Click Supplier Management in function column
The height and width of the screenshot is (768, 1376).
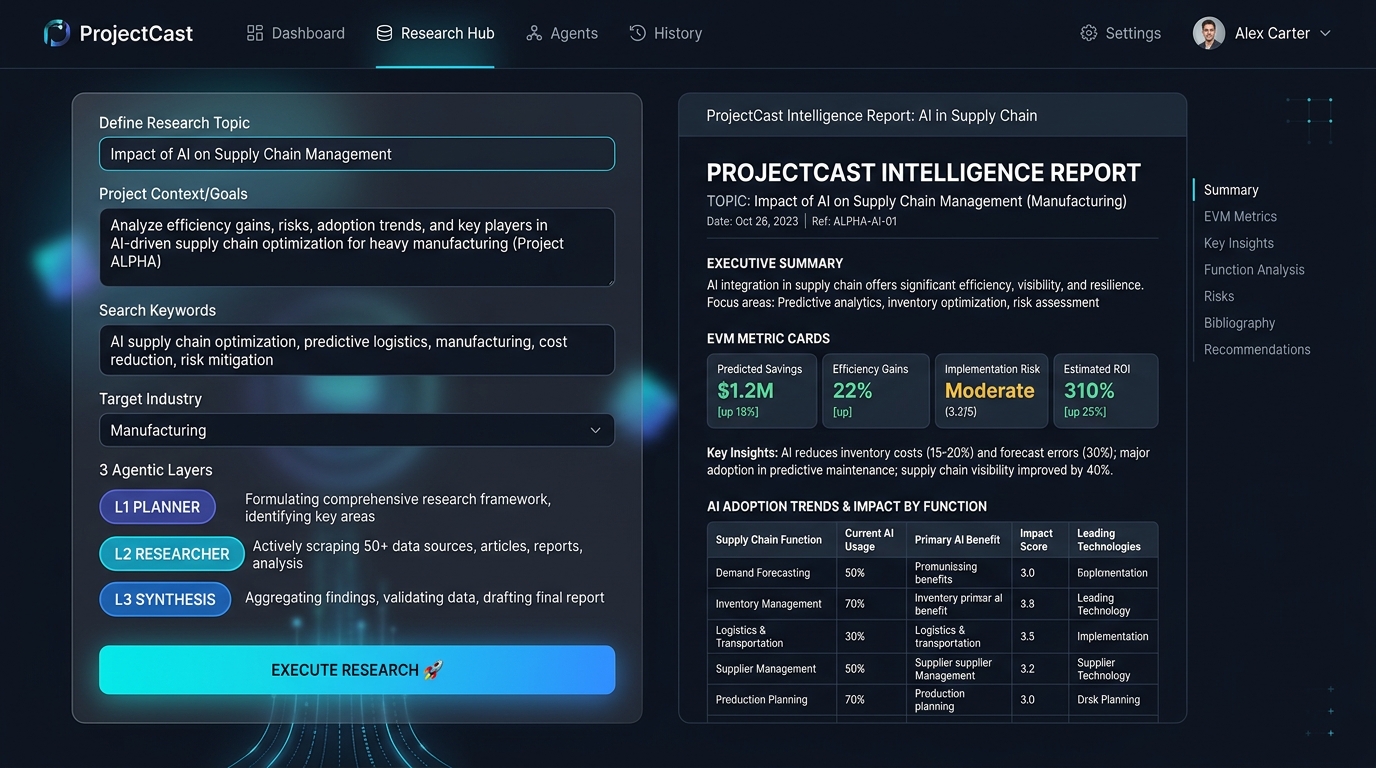(x=766, y=669)
